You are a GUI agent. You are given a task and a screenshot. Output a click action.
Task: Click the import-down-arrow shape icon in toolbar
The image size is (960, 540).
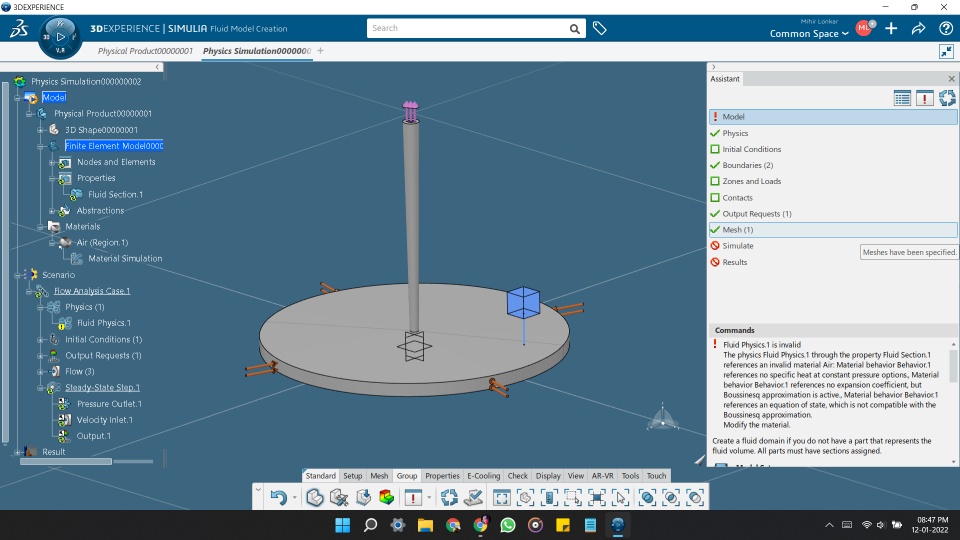pos(363,497)
